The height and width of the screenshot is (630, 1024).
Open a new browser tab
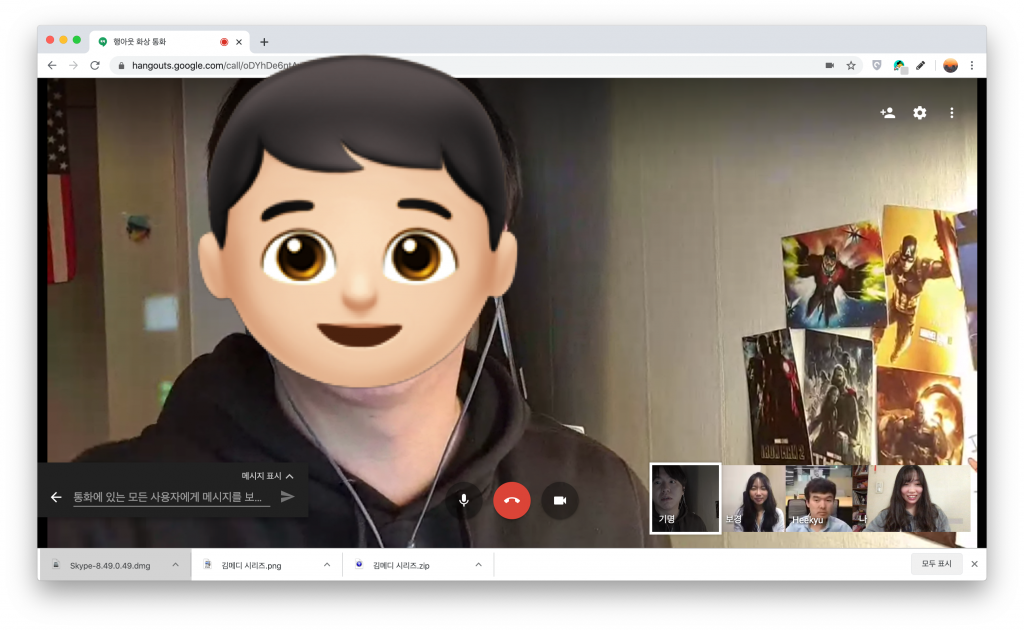(264, 42)
